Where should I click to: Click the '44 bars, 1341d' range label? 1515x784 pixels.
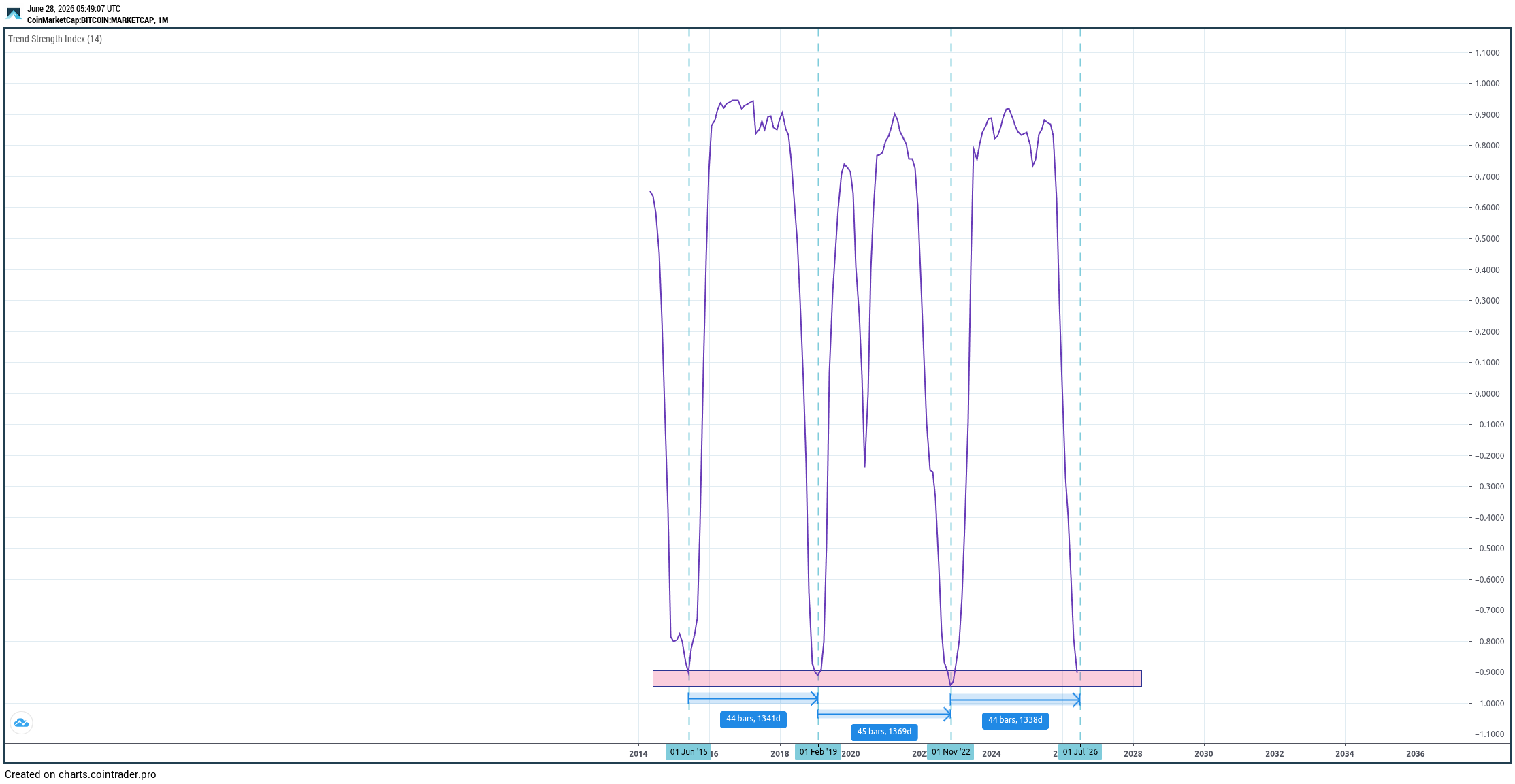753,719
